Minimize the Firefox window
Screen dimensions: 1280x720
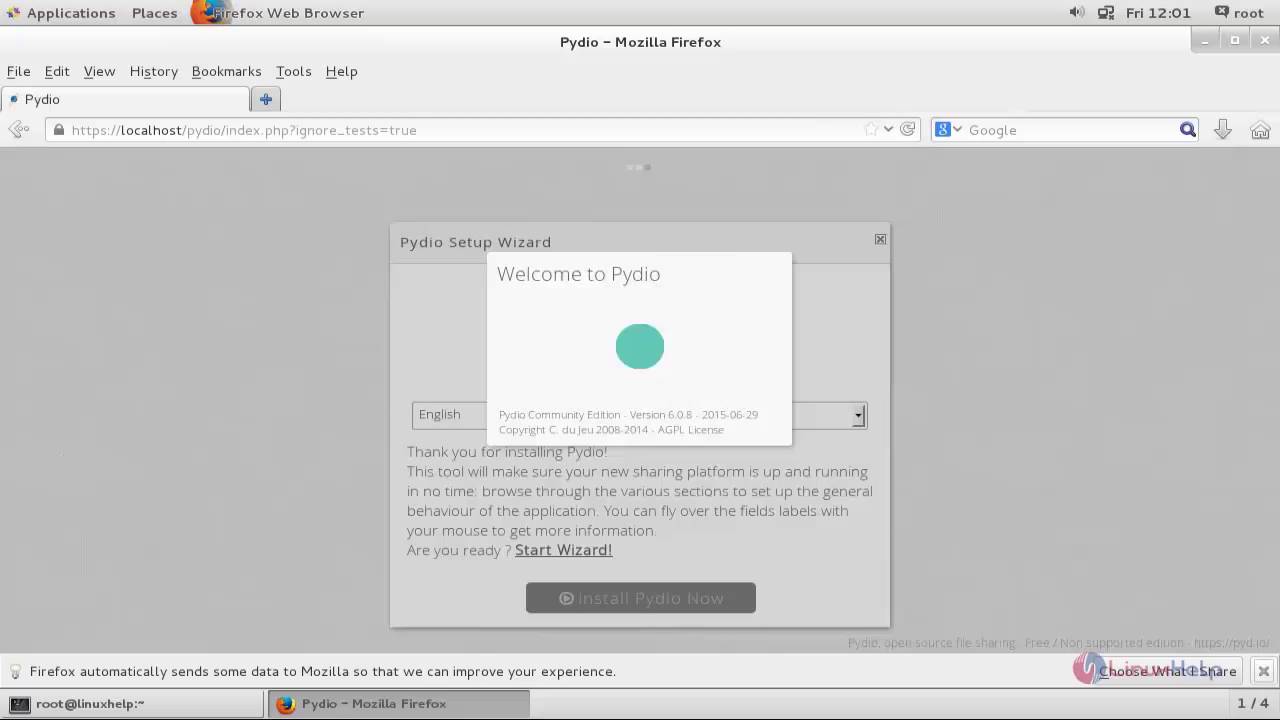pyautogui.click(x=1206, y=40)
